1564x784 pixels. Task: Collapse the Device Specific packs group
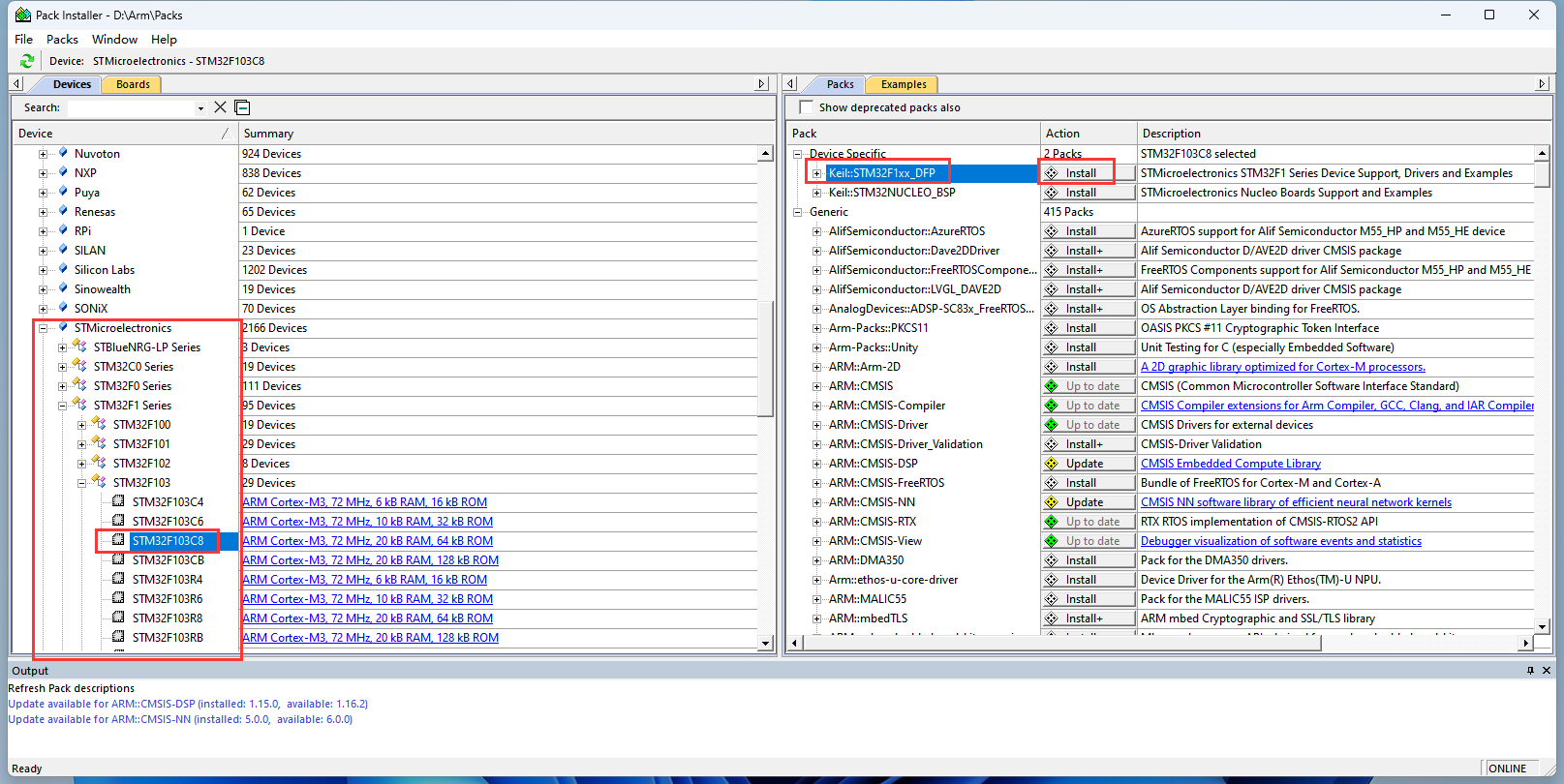click(797, 154)
